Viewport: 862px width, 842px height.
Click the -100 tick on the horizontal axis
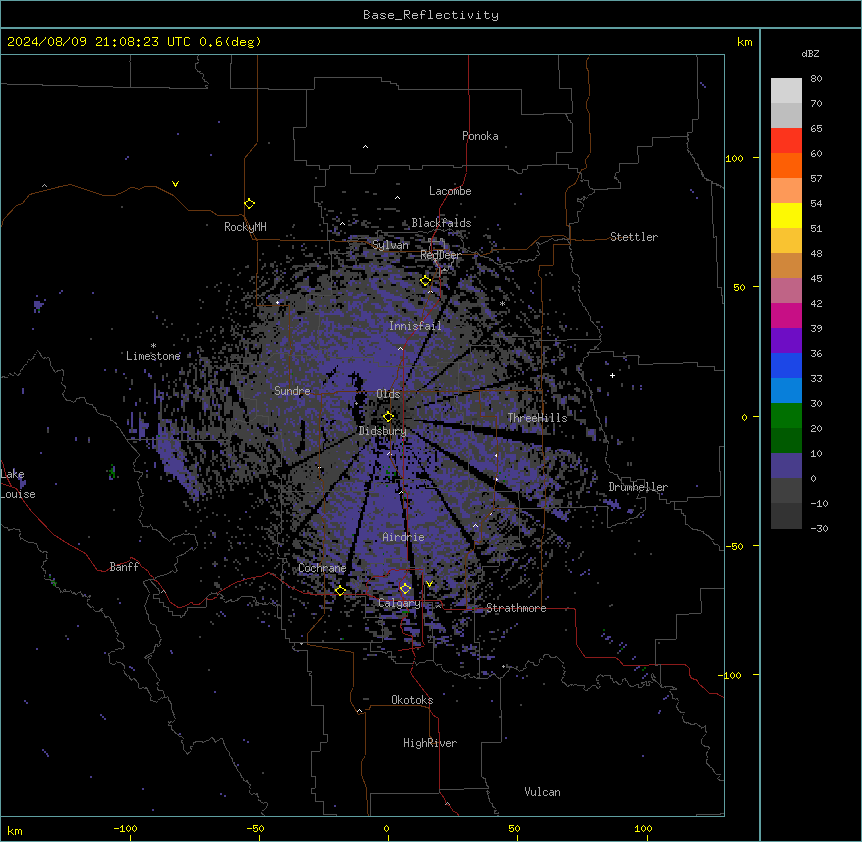click(x=125, y=829)
